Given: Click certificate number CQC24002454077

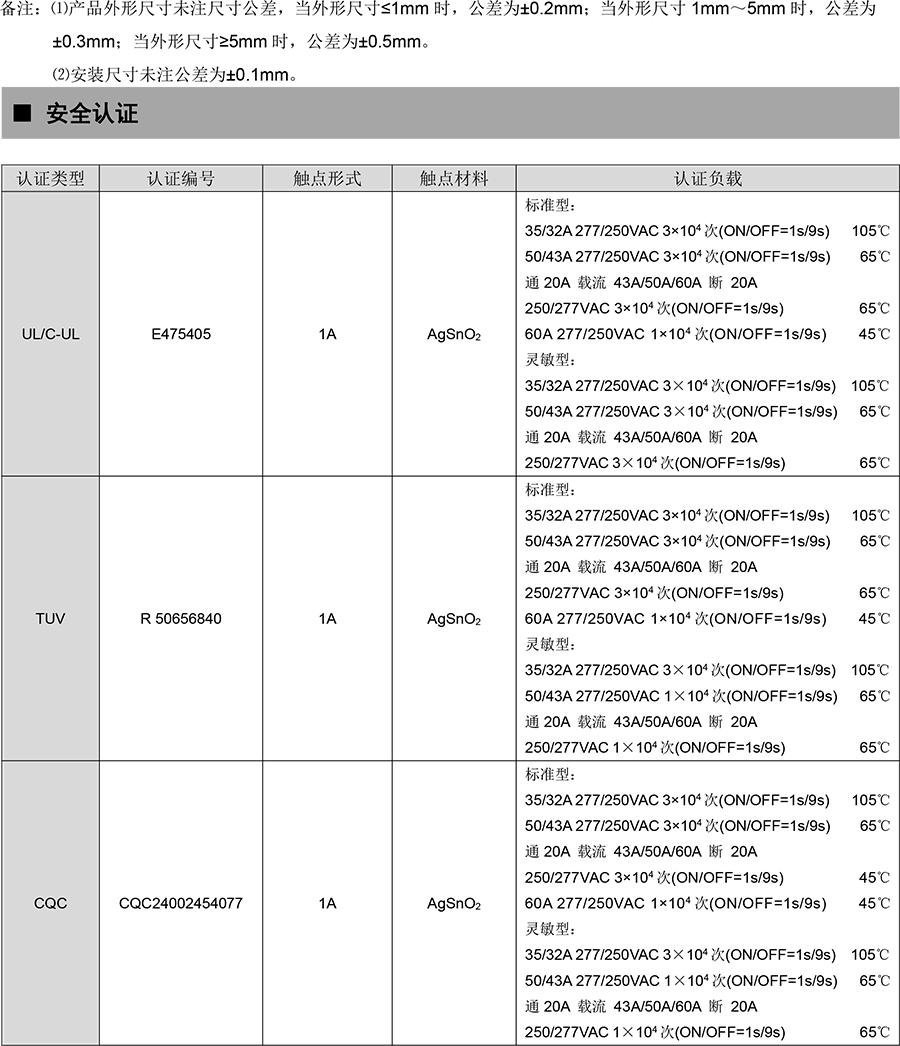Looking at the screenshot, I should pyautogui.click(x=181, y=903).
